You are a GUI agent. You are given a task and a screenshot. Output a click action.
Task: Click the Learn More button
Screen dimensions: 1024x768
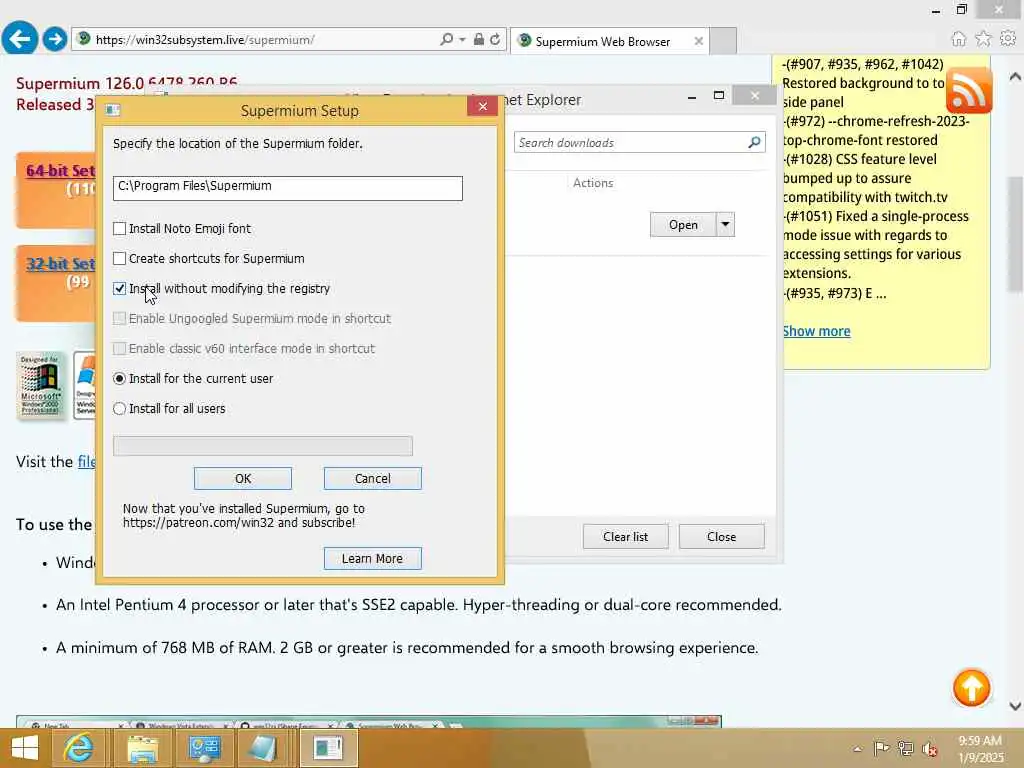[x=373, y=558]
